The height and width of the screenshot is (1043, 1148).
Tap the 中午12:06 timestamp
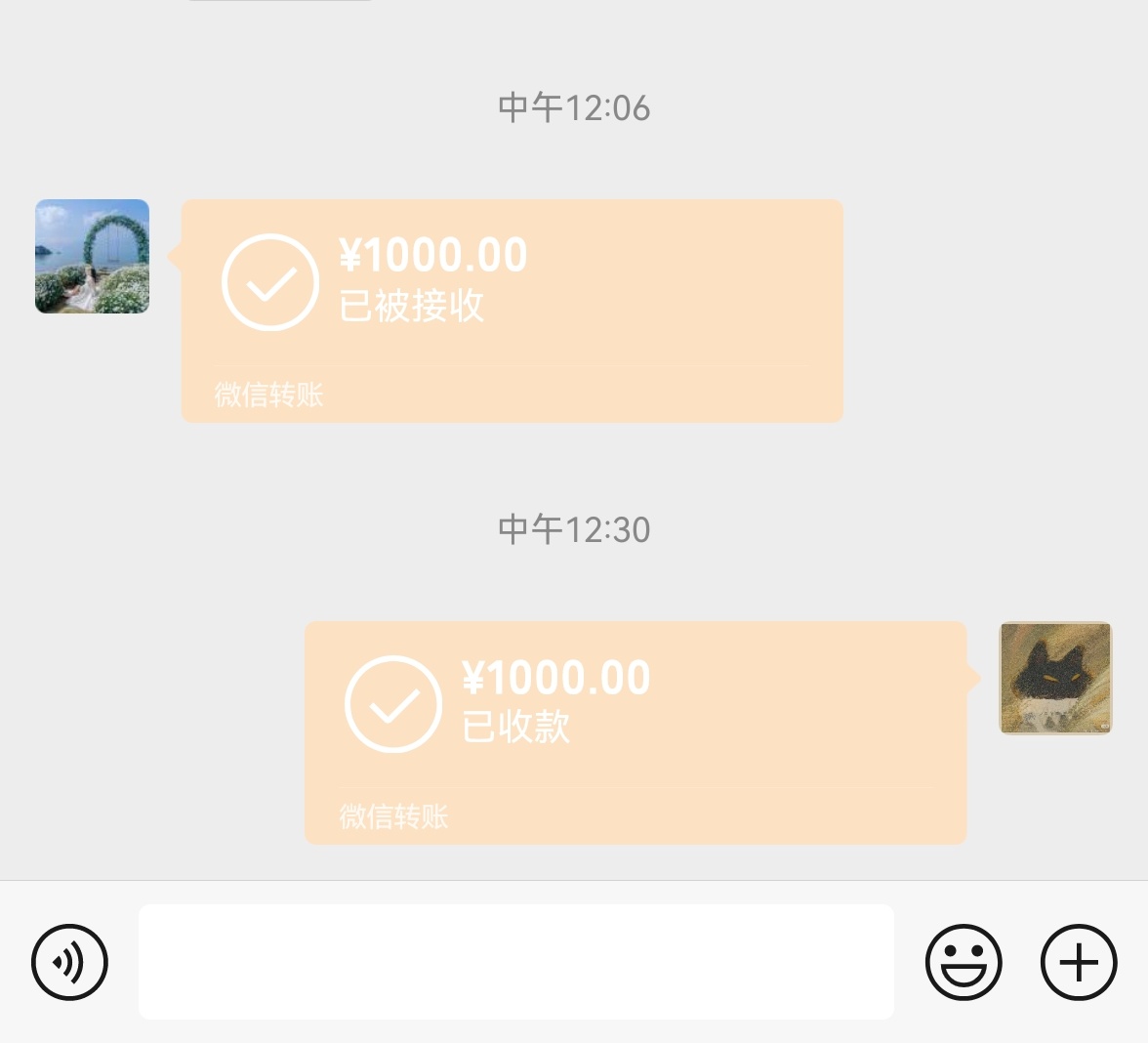pos(574,108)
